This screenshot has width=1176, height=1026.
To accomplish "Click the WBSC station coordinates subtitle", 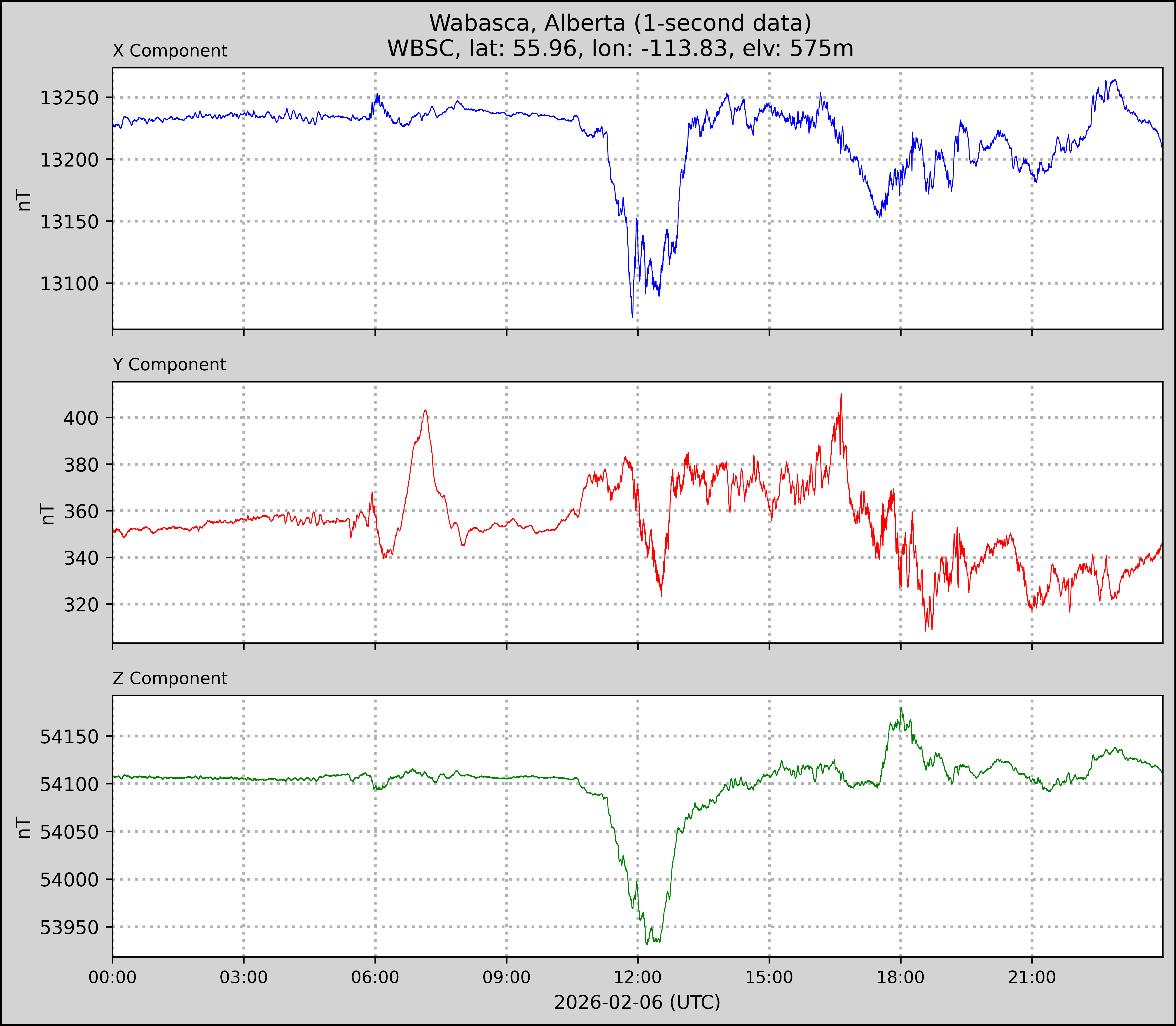I will (x=620, y=49).
